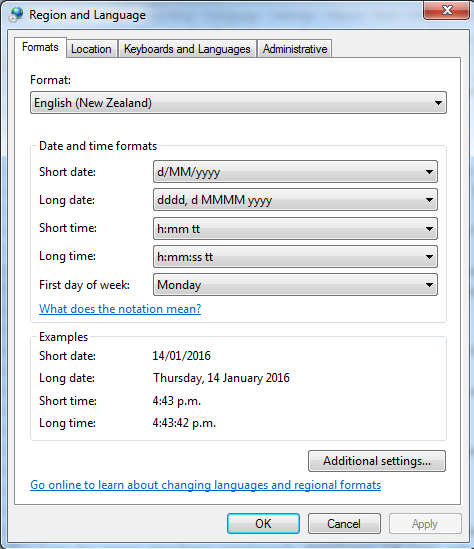Viewport: 474px width, 549px height.
Task: Change the First day of week dropdown
Action: (295, 285)
